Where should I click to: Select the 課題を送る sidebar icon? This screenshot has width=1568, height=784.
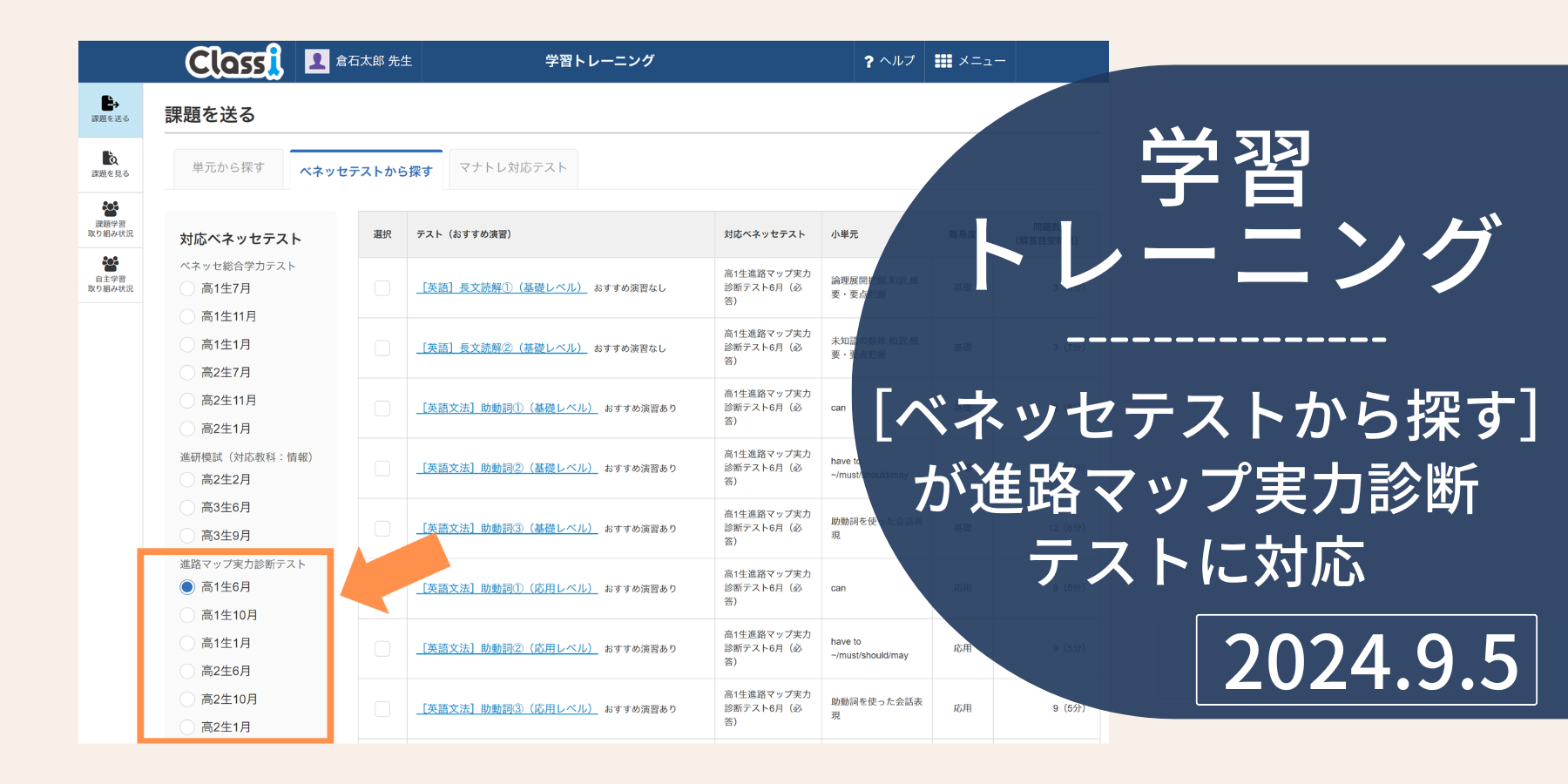click(111, 110)
